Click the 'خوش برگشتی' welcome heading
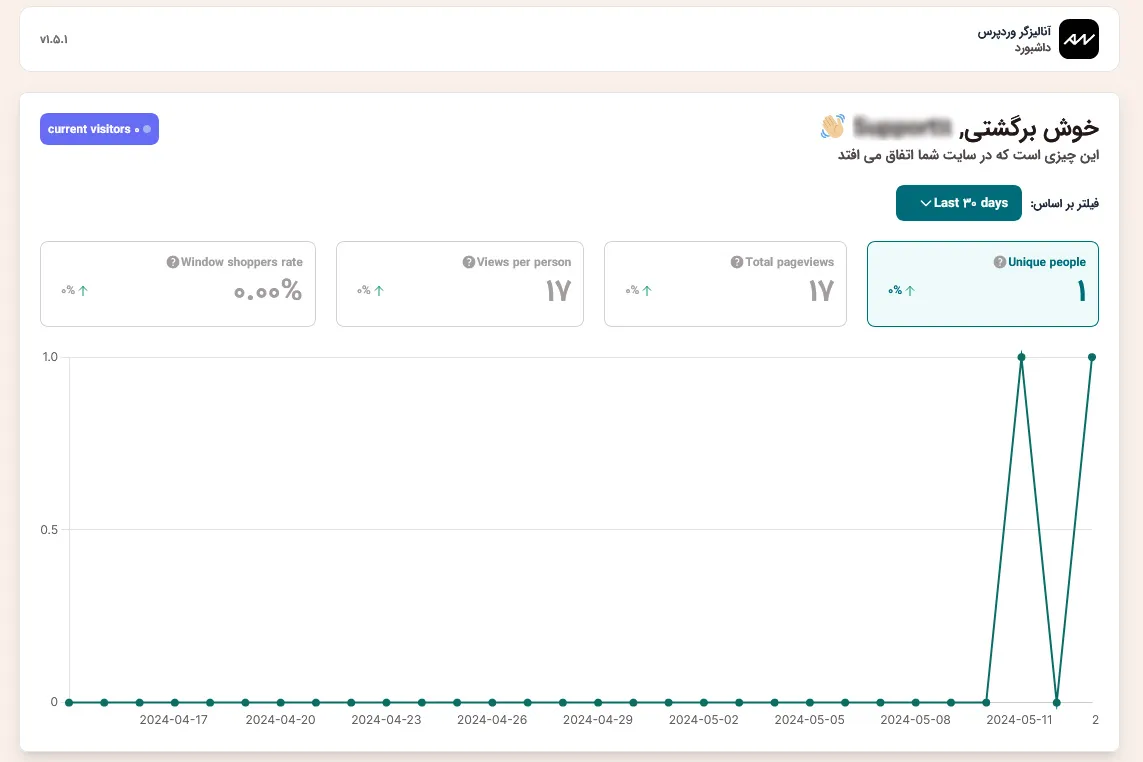 1029,128
